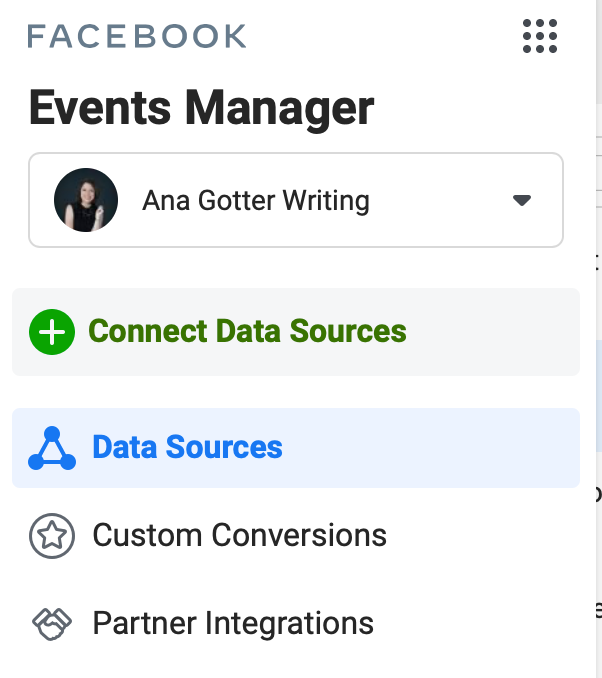Click the Ana Gotter Writing name text
This screenshot has width=602, height=678.
tap(256, 201)
